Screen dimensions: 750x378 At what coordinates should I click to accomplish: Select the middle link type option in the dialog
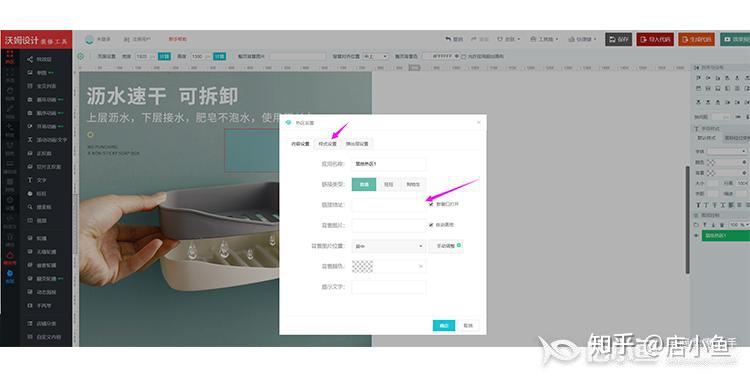tap(388, 184)
